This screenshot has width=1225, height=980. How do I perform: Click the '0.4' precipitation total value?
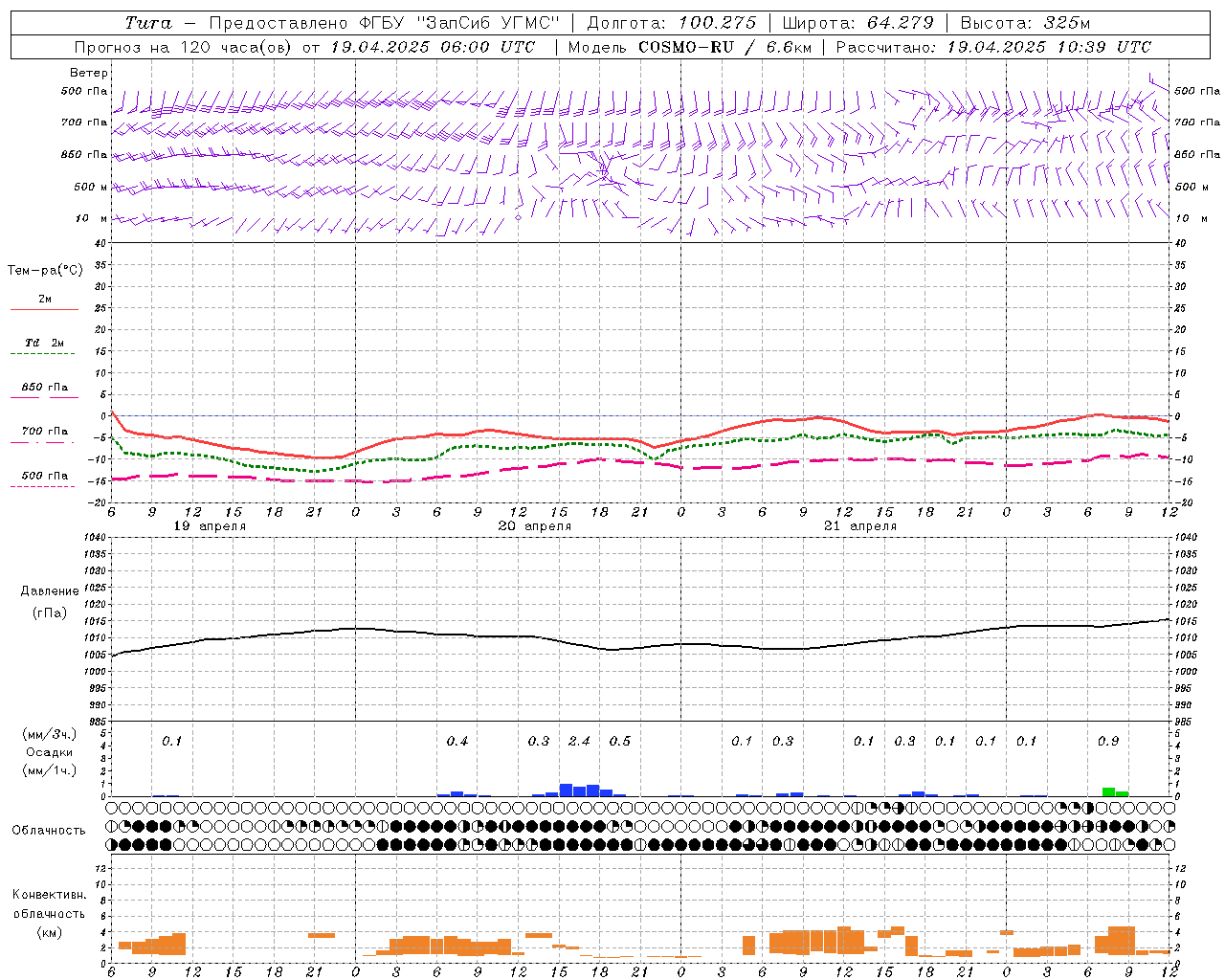pos(457,742)
